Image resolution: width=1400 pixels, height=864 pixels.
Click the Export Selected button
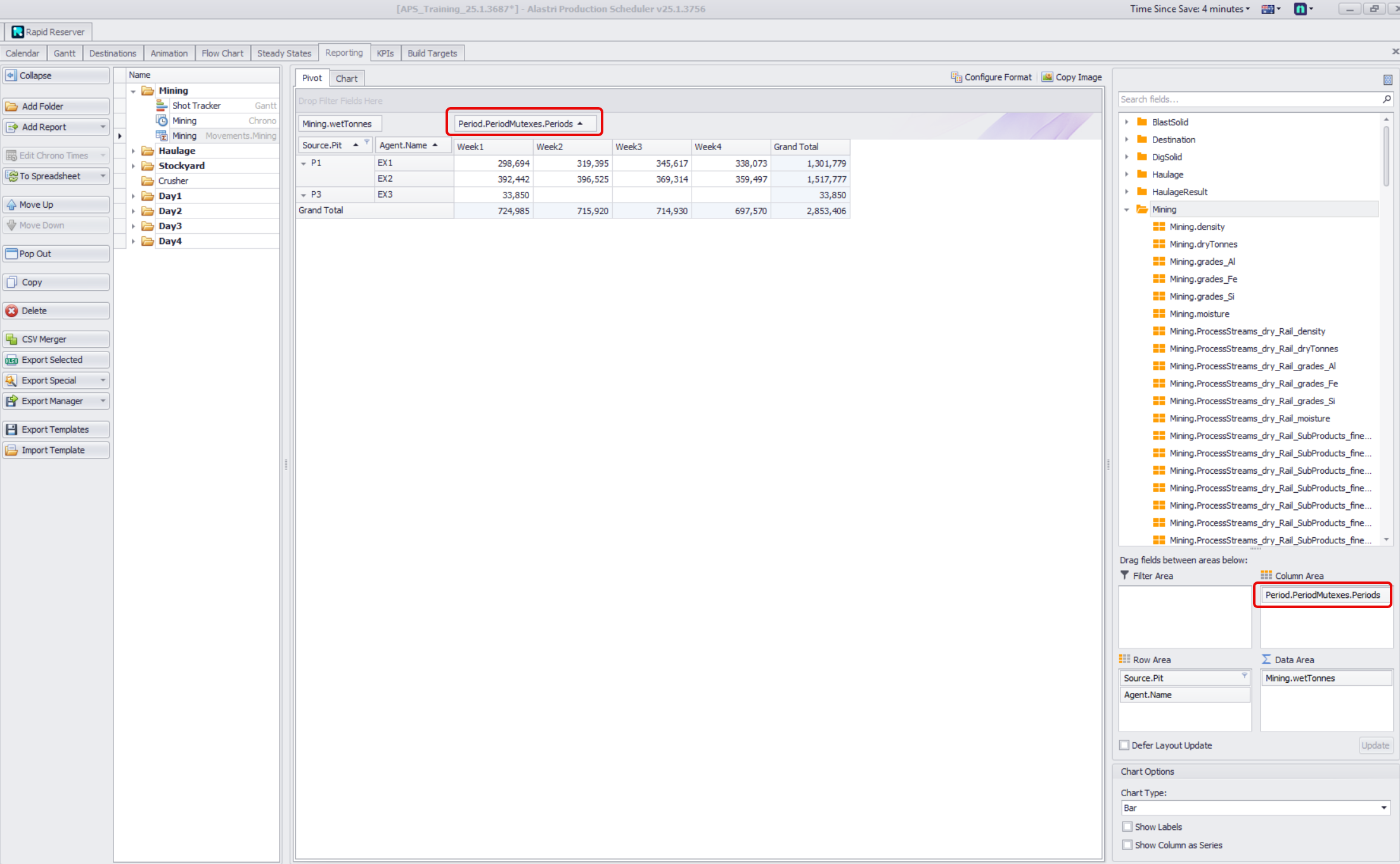[56, 360]
